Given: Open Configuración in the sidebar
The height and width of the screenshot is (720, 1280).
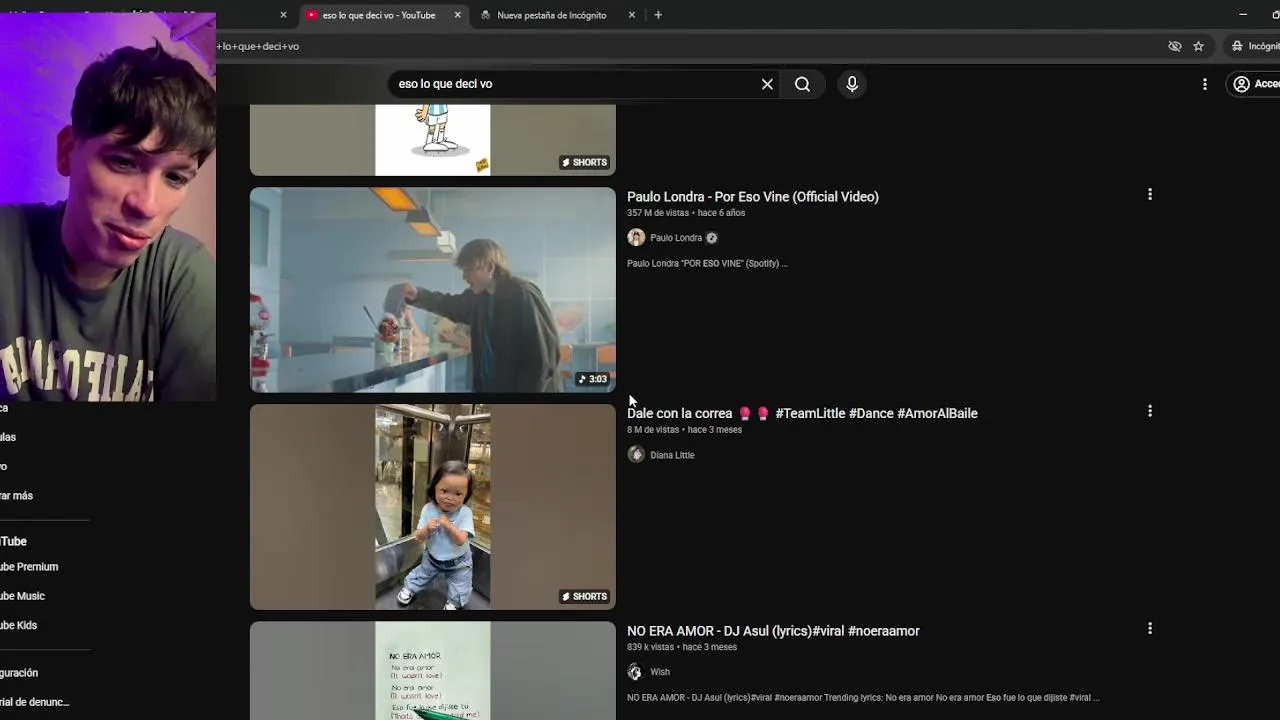Looking at the screenshot, I should pos(19,673).
